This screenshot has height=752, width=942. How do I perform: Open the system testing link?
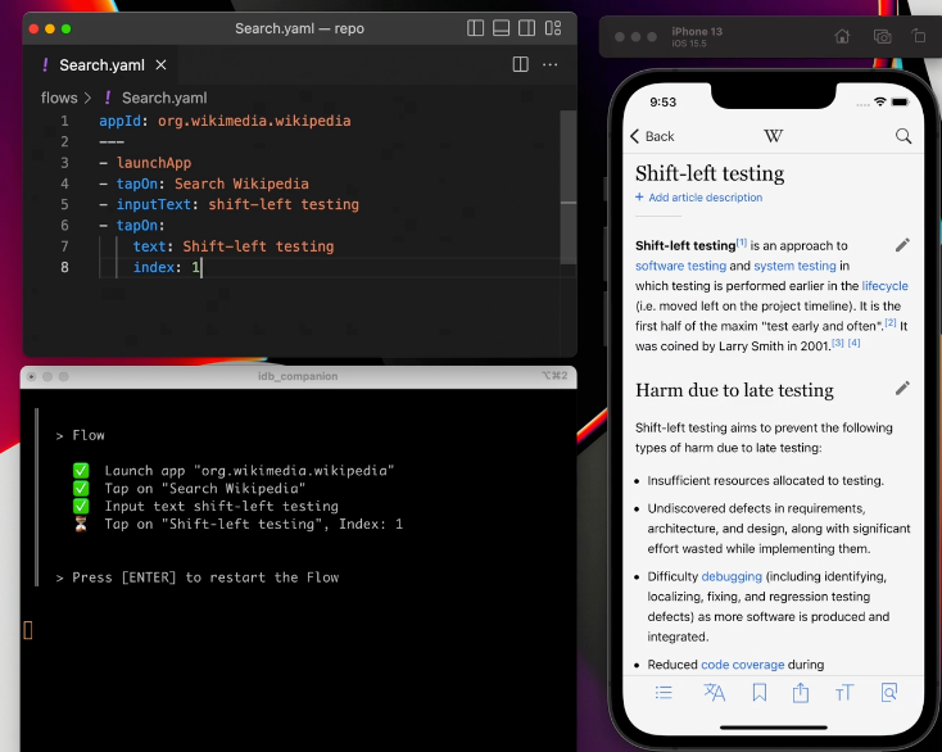click(x=795, y=266)
